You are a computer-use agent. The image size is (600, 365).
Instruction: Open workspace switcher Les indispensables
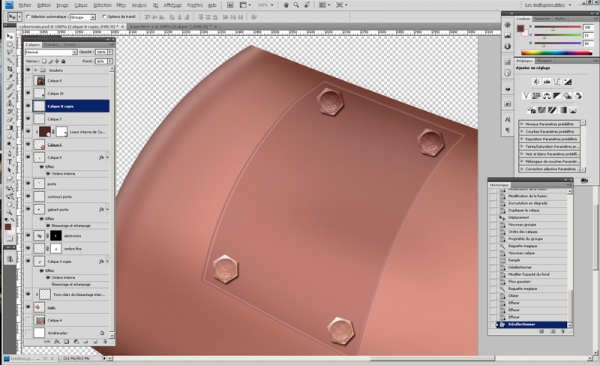(548, 5)
